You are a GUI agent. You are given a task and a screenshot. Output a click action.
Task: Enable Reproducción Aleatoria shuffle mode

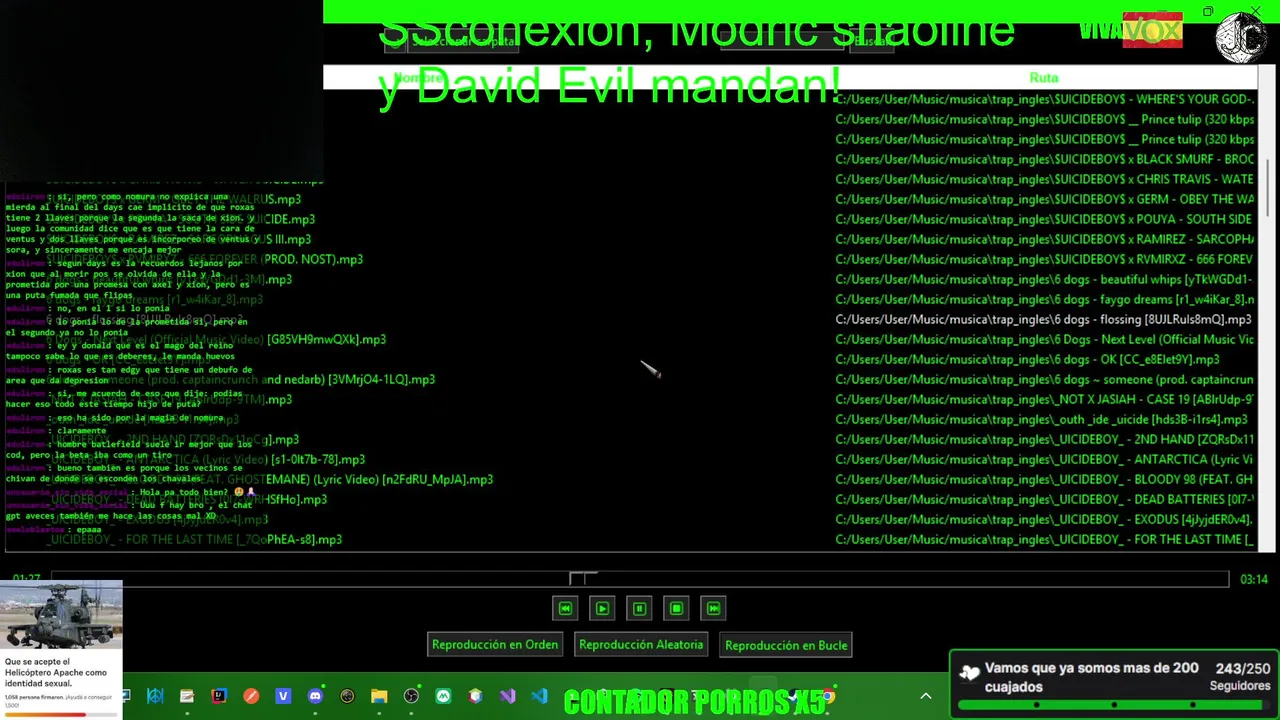641,645
